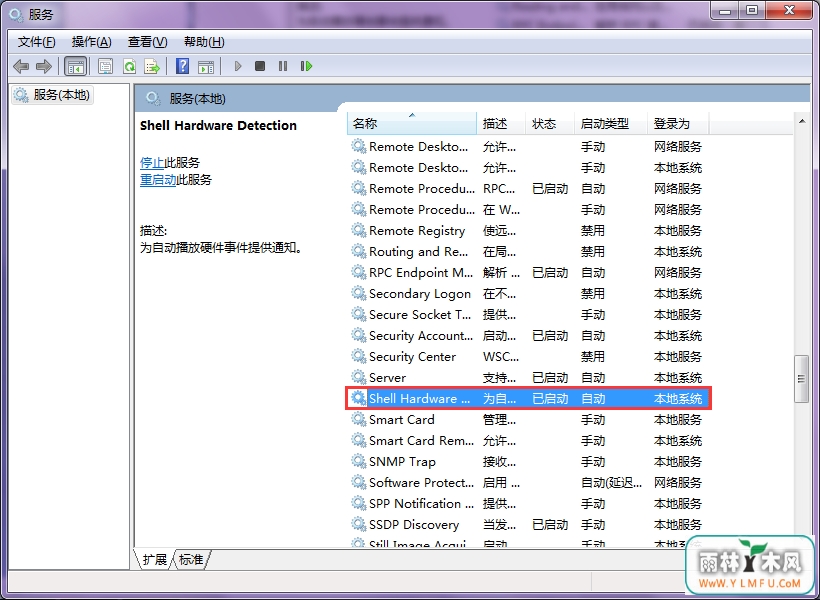Click the gear icon beside Server service
The height and width of the screenshot is (600, 820).
pos(358,377)
